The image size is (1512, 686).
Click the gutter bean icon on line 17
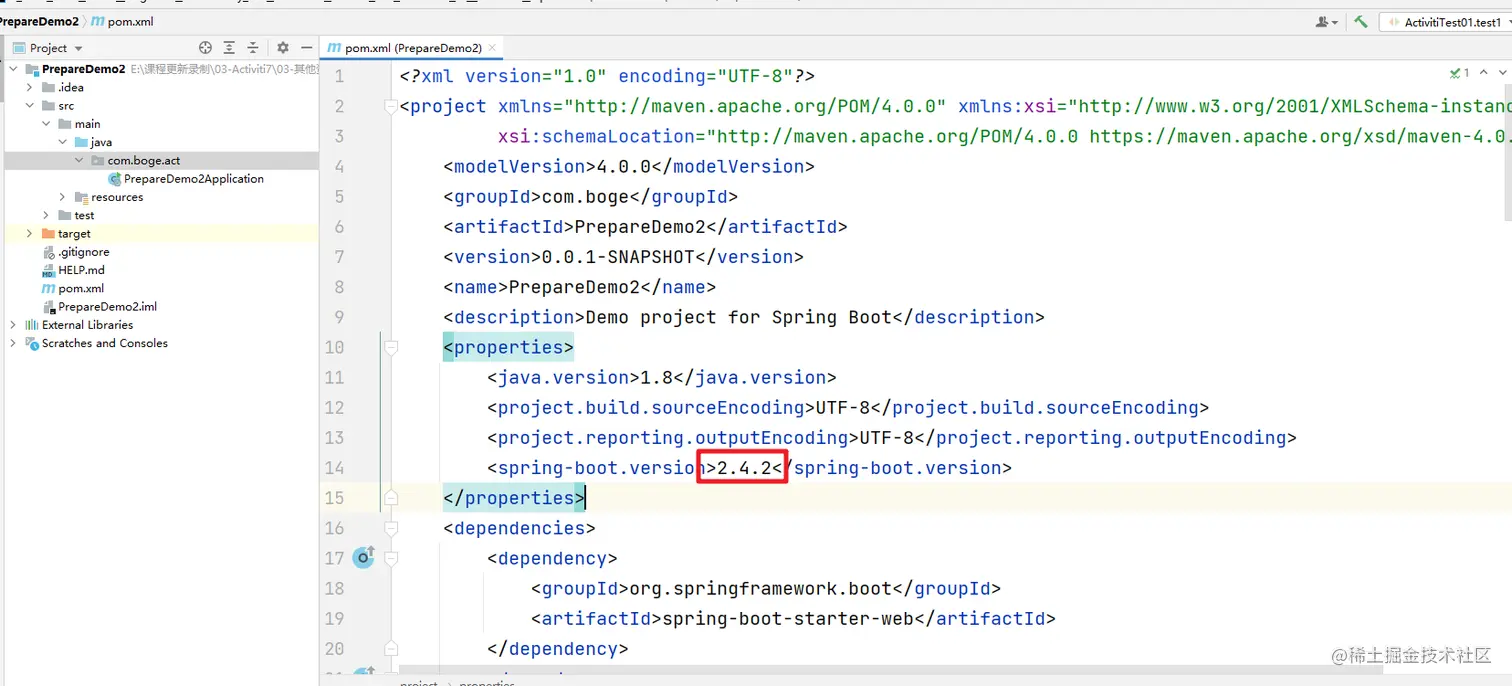tap(363, 557)
